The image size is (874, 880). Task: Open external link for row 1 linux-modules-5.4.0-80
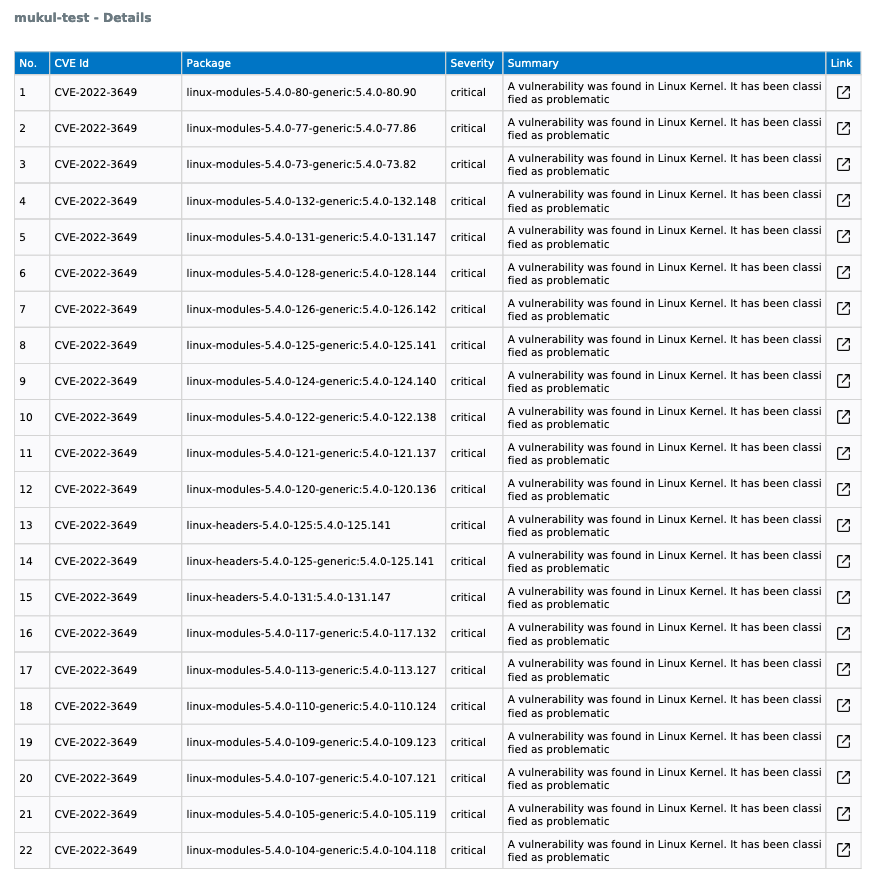pyautogui.click(x=843, y=93)
